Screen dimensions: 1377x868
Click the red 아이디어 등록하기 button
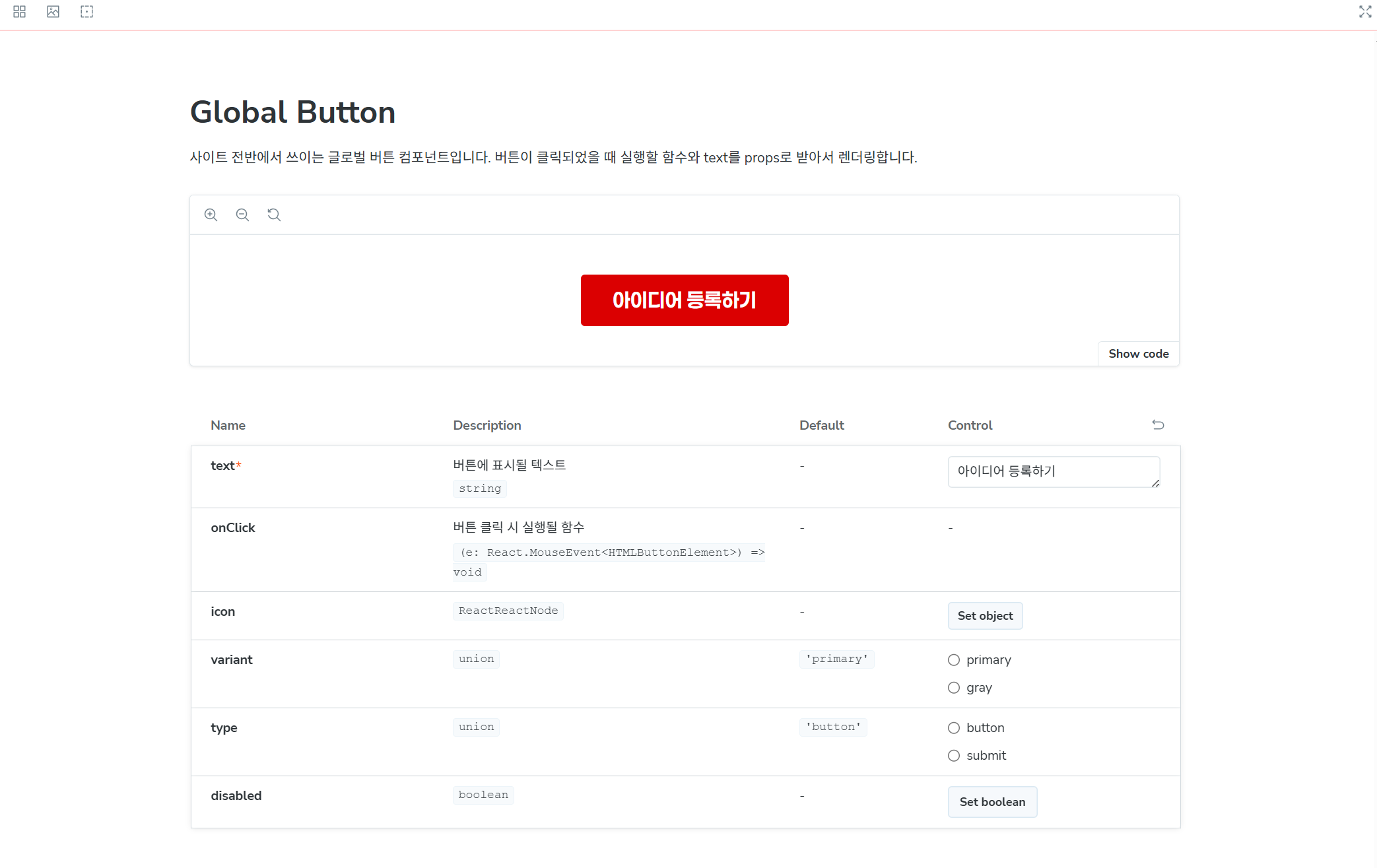point(685,300)
